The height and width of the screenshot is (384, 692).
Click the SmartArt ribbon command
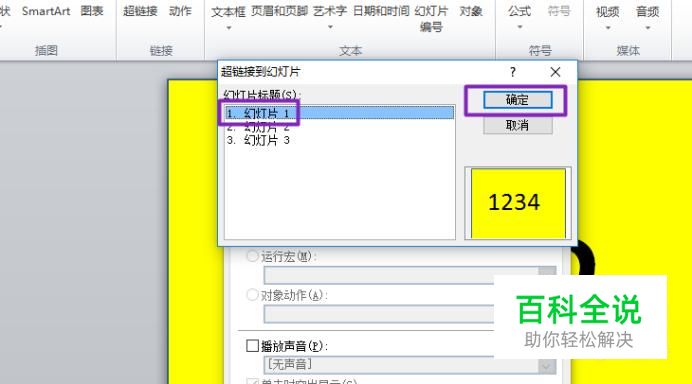point(46,11)
